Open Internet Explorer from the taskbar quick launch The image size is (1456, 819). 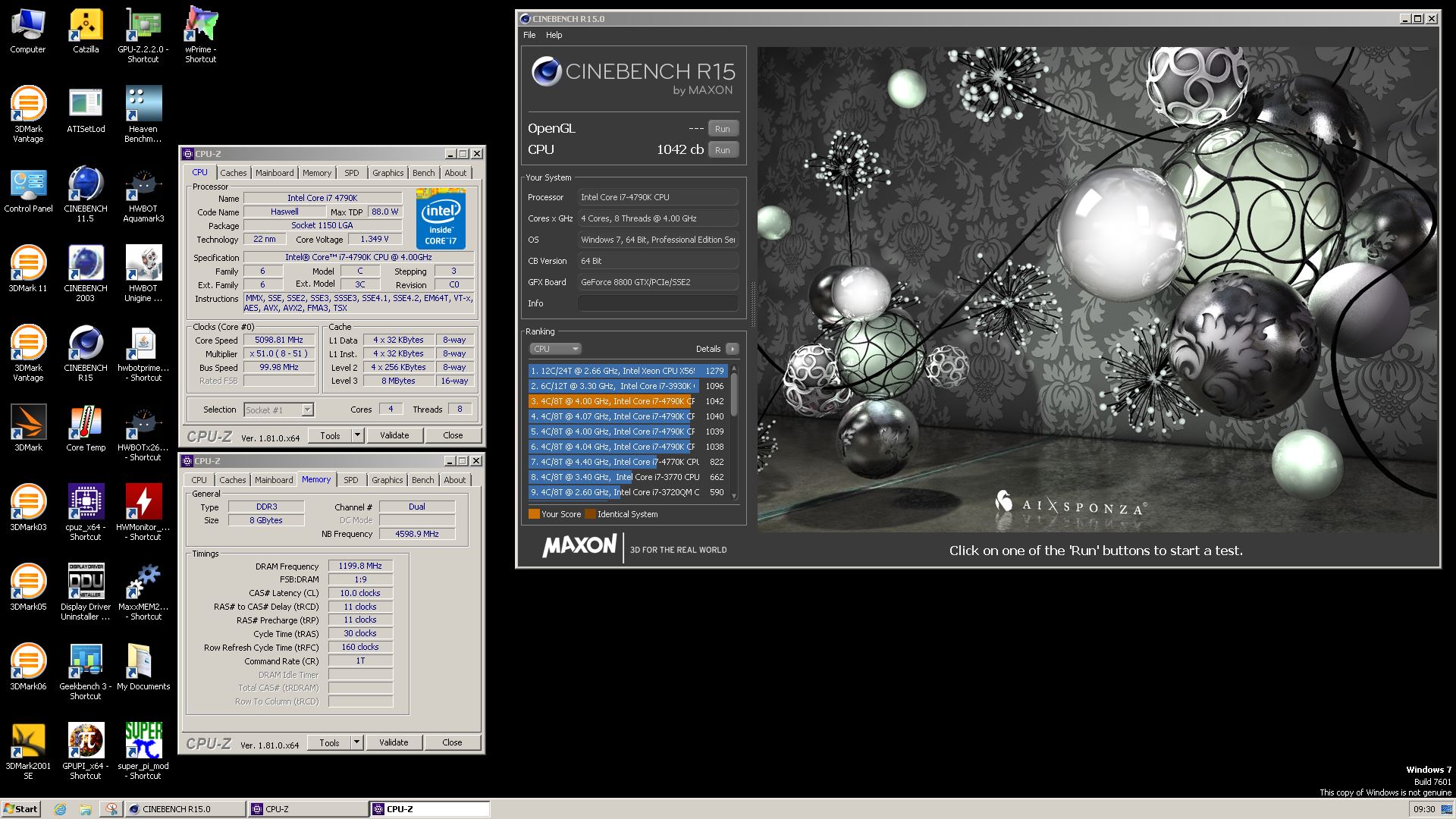click(60, 809)
